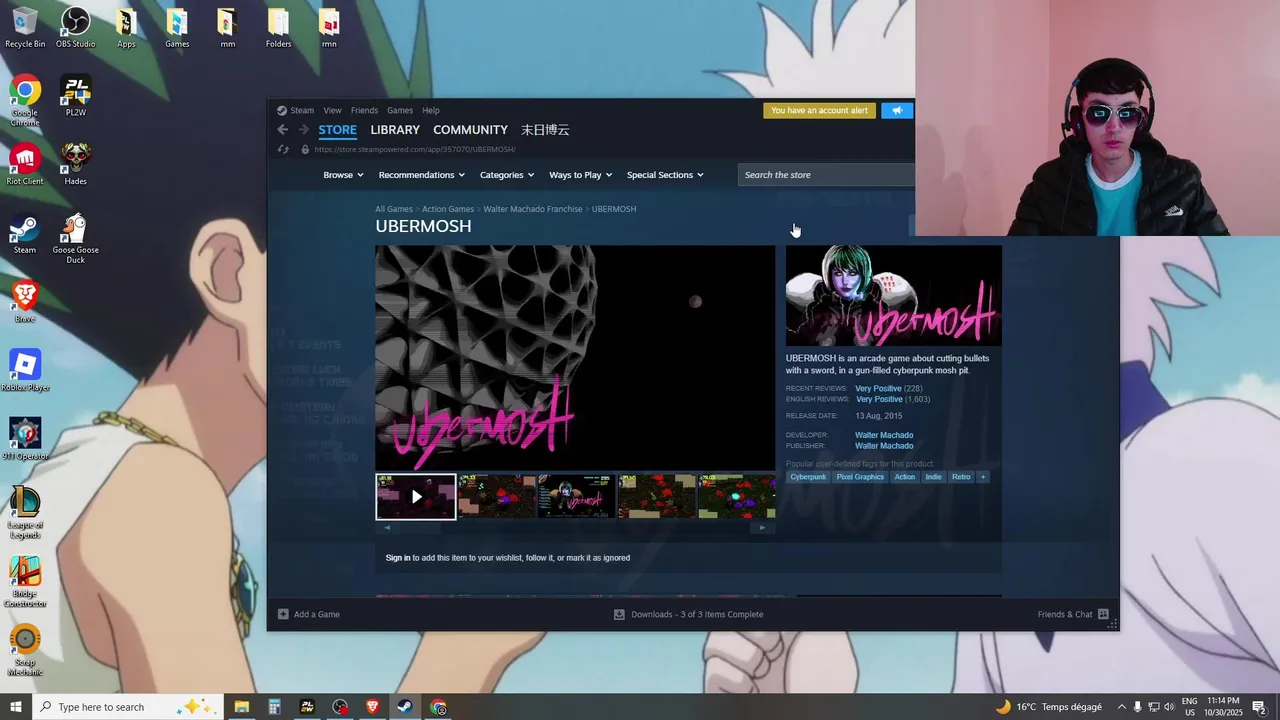1280x720 pixels.
Task: Click the Search the store field
Action: (827, 175)
